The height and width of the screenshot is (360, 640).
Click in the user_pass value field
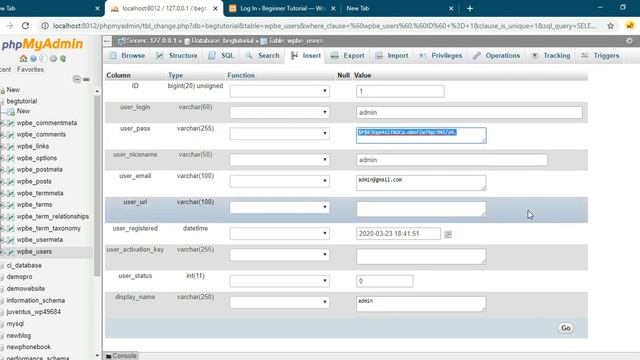tap(421, 135)
